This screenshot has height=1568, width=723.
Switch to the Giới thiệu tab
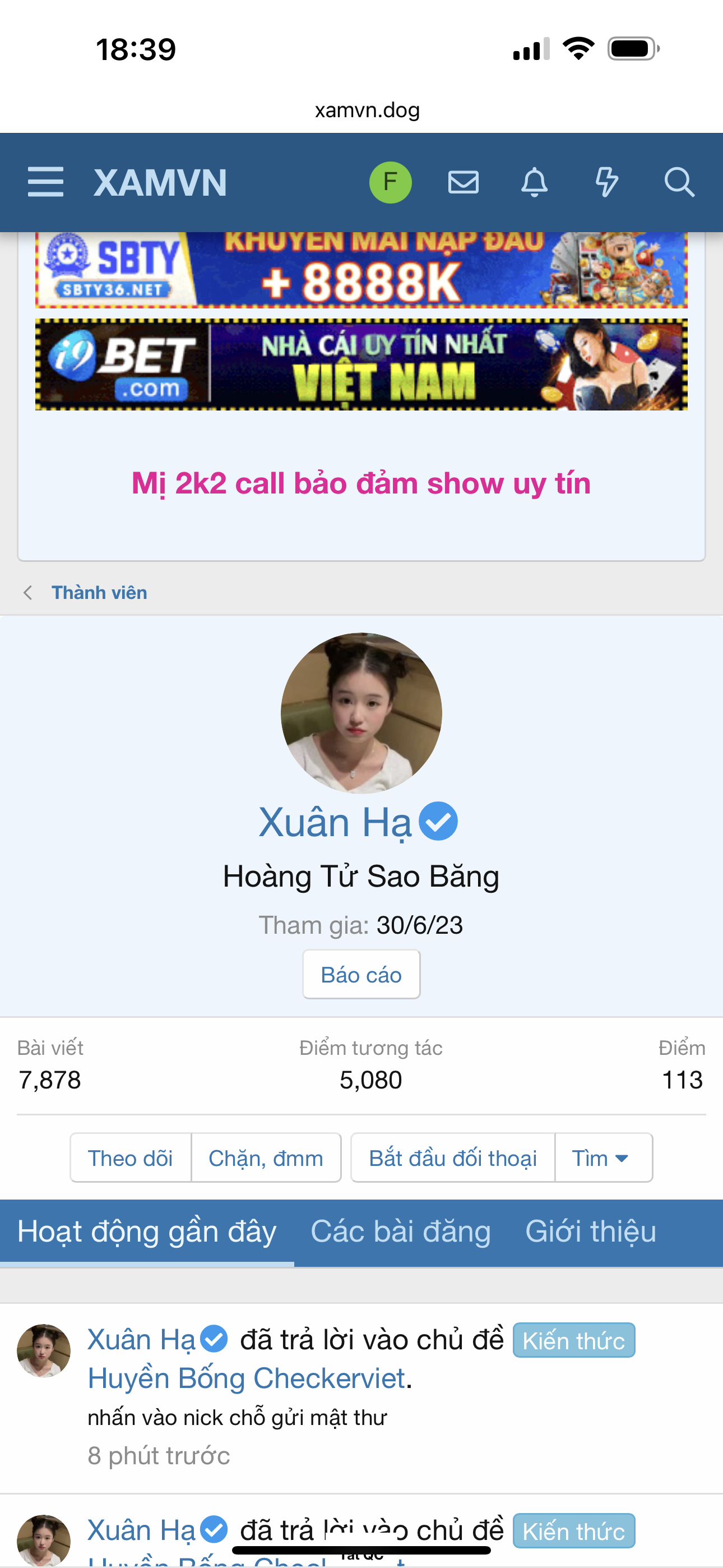click(590, 1232)
